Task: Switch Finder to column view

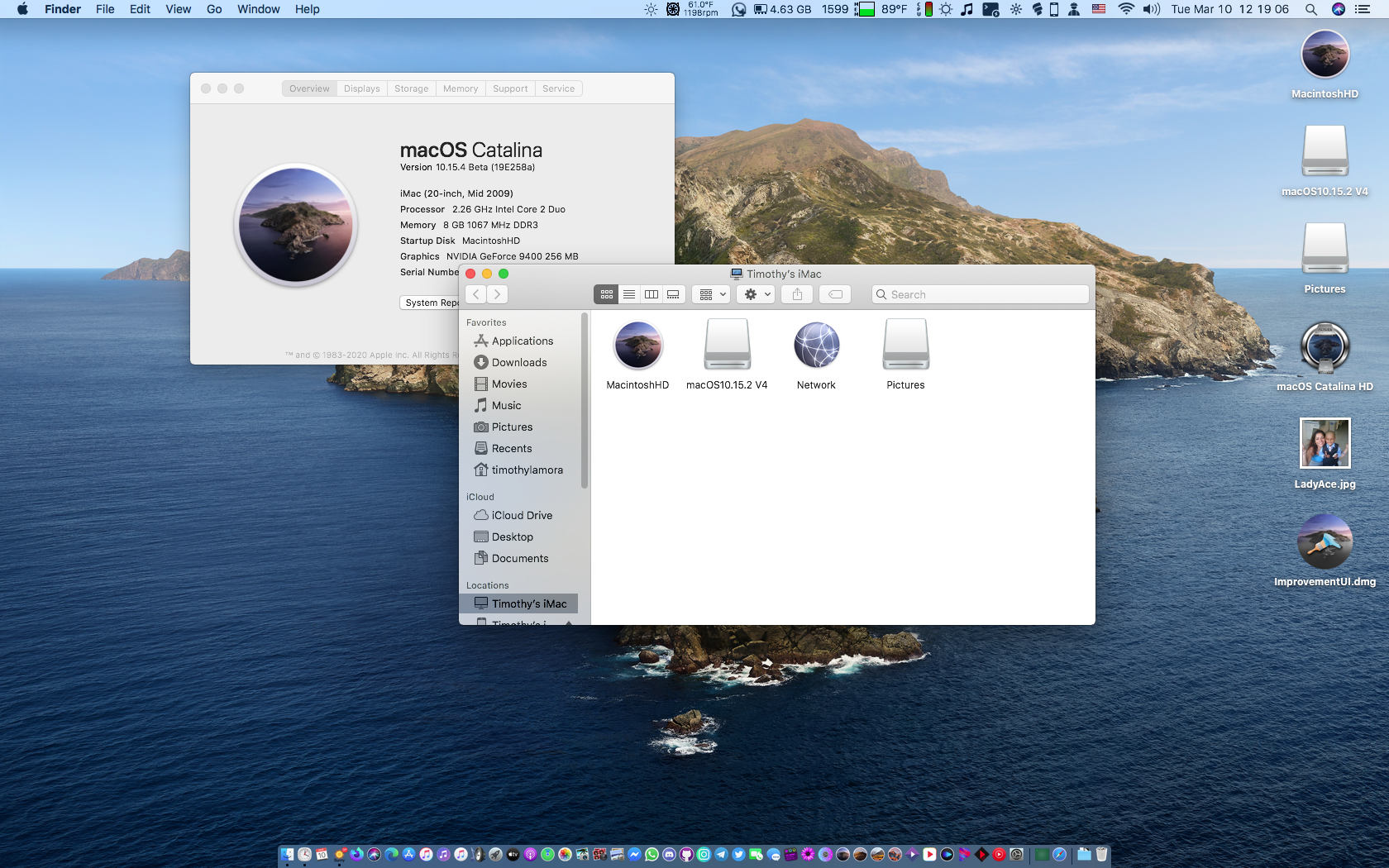Action: 652,294
